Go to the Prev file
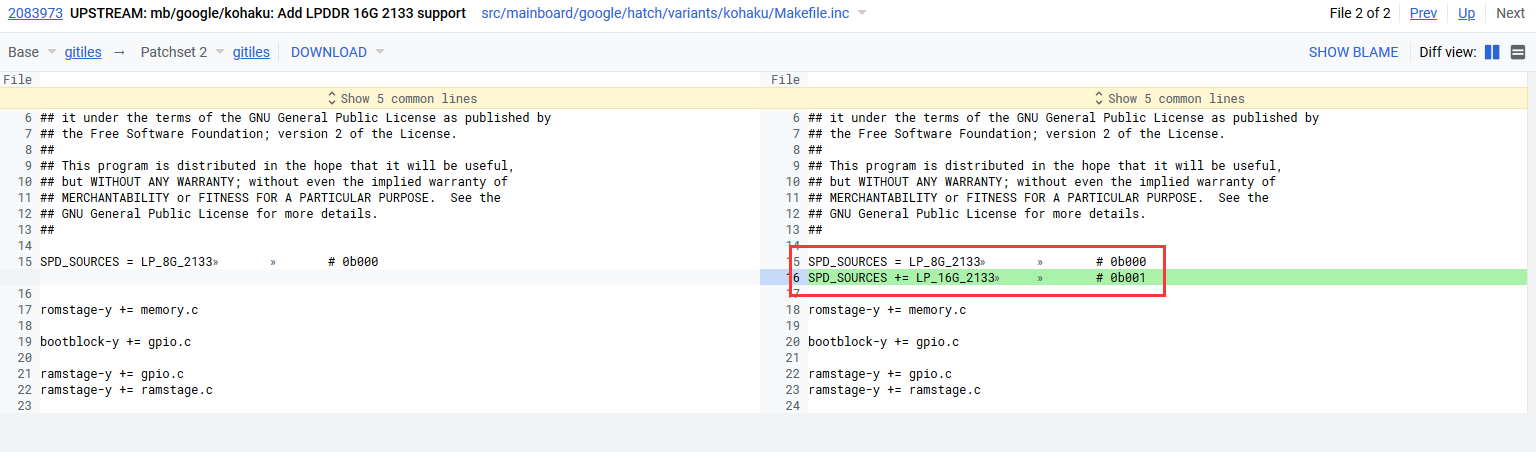The width and height of the screenshot is (1536, 452). pyautogui.click(x=1423, y=13)
